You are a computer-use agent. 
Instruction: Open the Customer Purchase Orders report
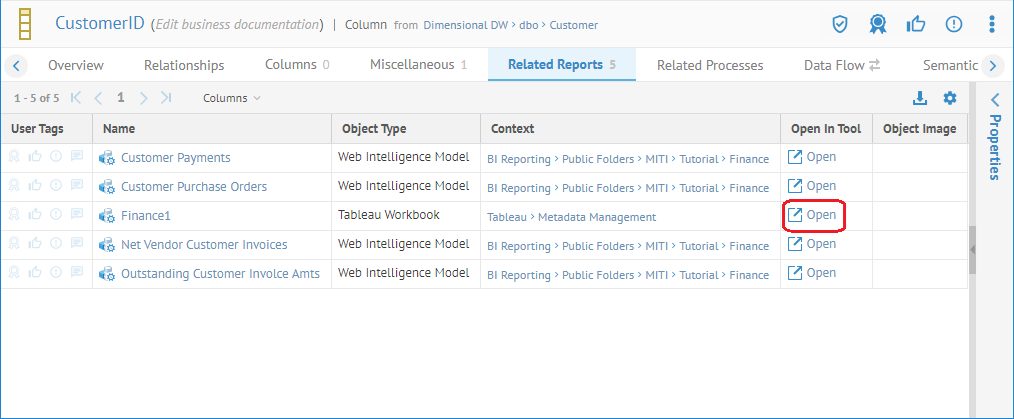194,187
